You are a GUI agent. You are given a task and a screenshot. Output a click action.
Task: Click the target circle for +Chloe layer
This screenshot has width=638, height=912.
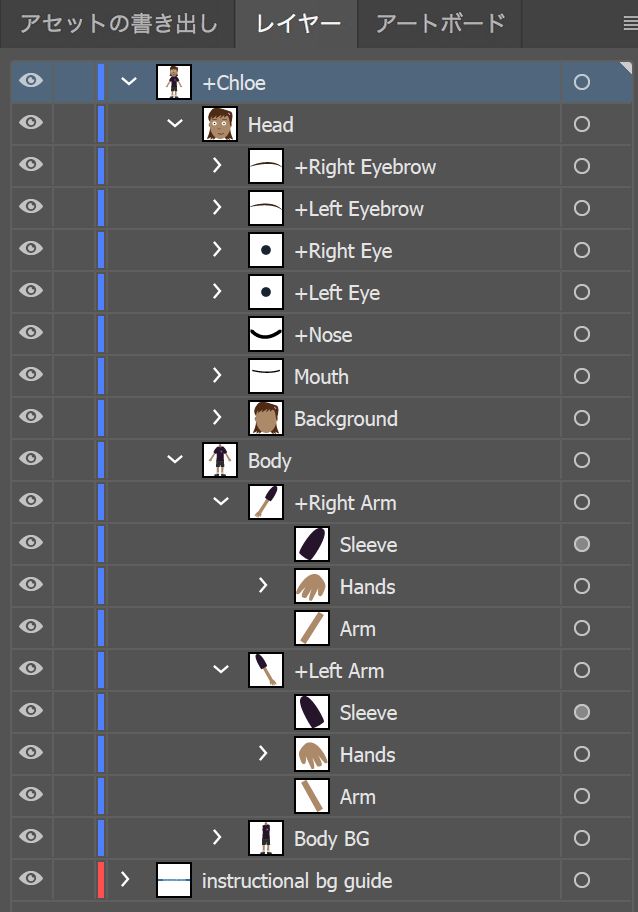[580, 82]
